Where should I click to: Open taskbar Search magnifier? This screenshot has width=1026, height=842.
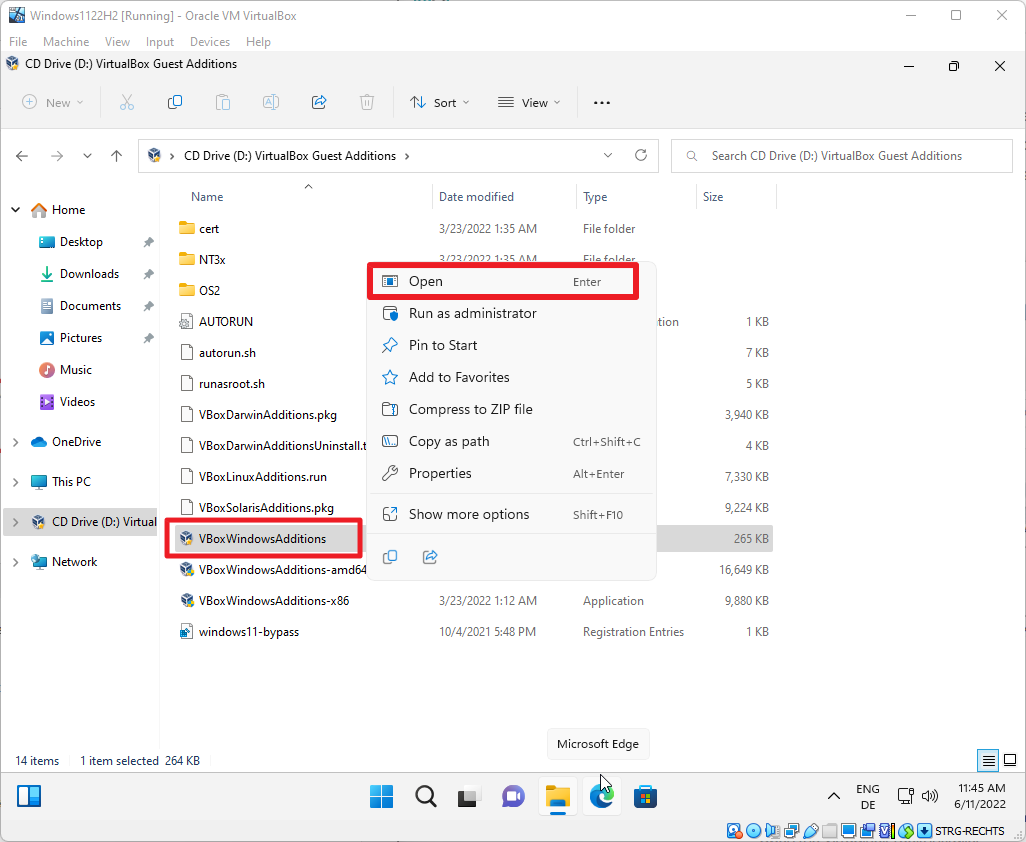425,796
